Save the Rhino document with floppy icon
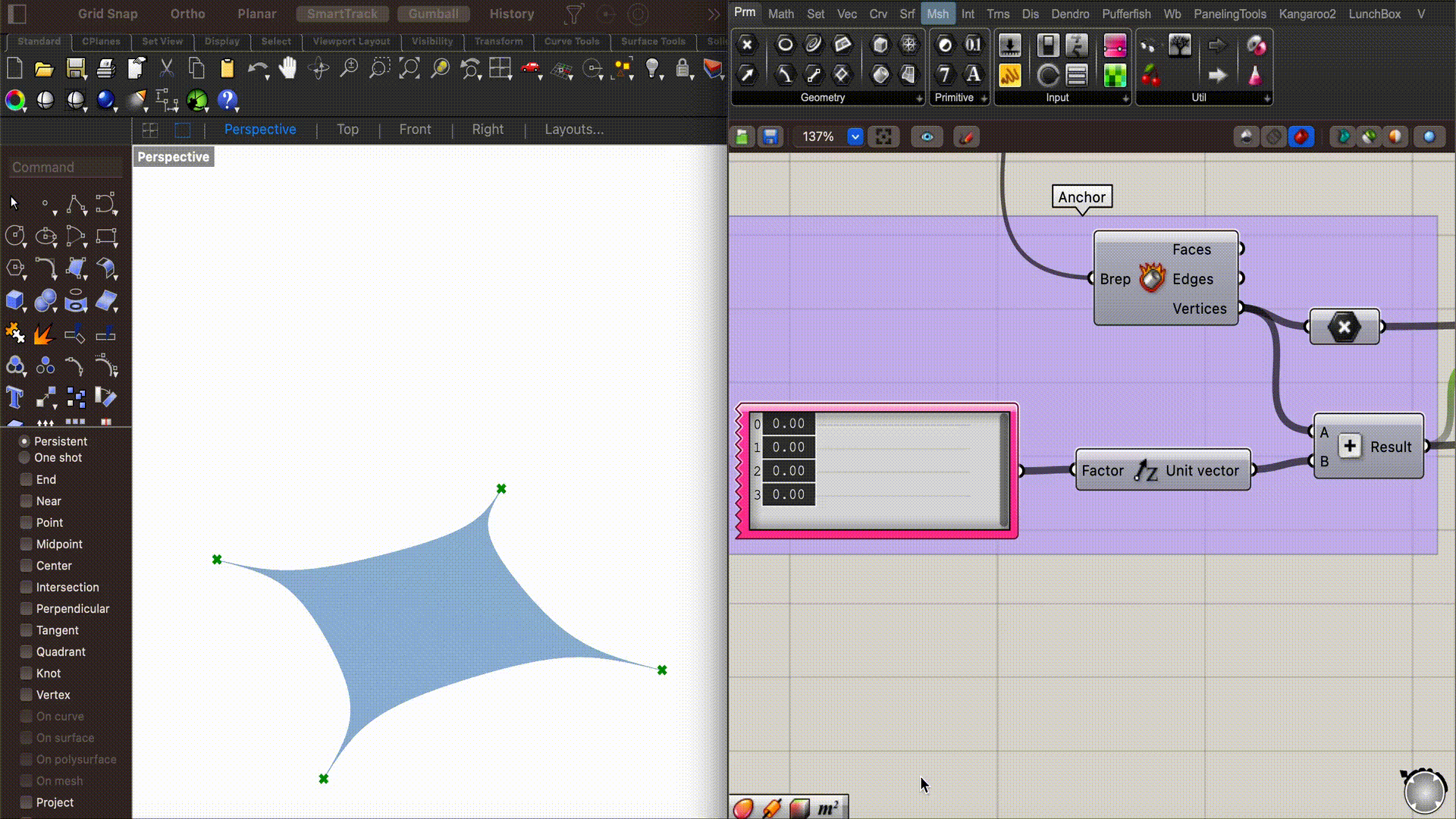The image size is (1456, 819). pyautogui.click(x=75, y=69)
